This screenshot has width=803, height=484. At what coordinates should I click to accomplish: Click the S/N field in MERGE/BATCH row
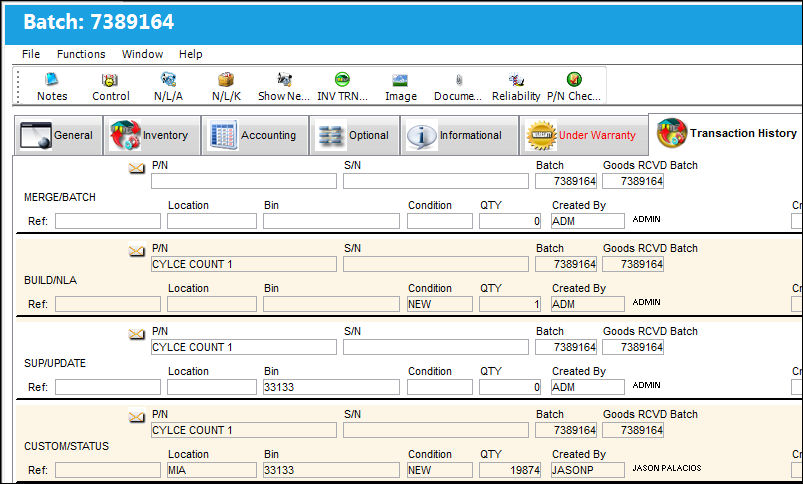436,181
